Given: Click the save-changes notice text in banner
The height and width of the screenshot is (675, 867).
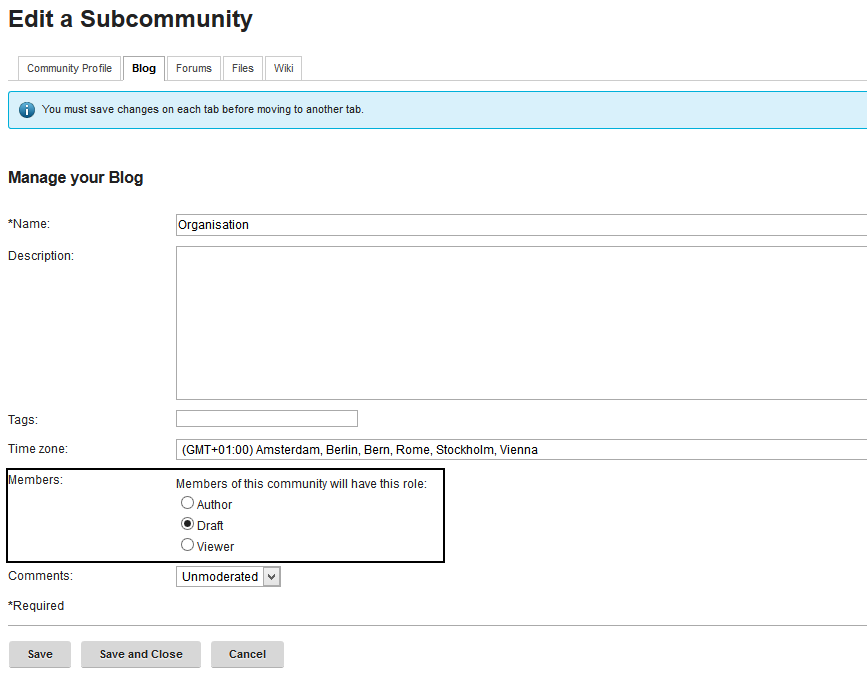Looking at the screenshot, I should (202, 110).
